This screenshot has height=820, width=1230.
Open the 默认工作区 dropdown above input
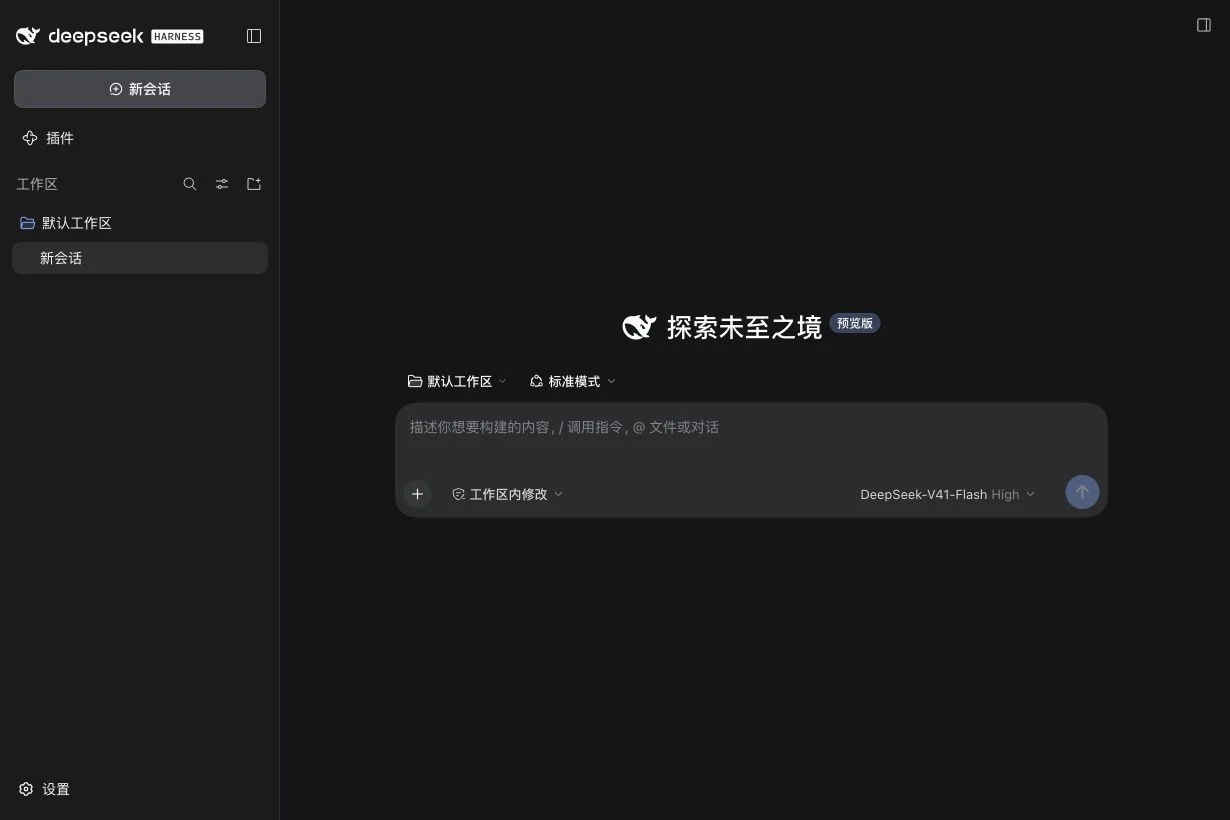click(x=458, y=381)
